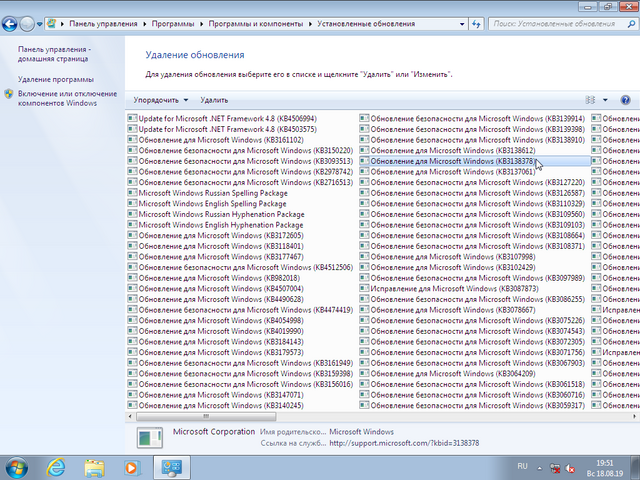The height and width of the screenshot is (480, 640).
Task: Click icon of security update KB2716513
Action: [x=132, y=182]
